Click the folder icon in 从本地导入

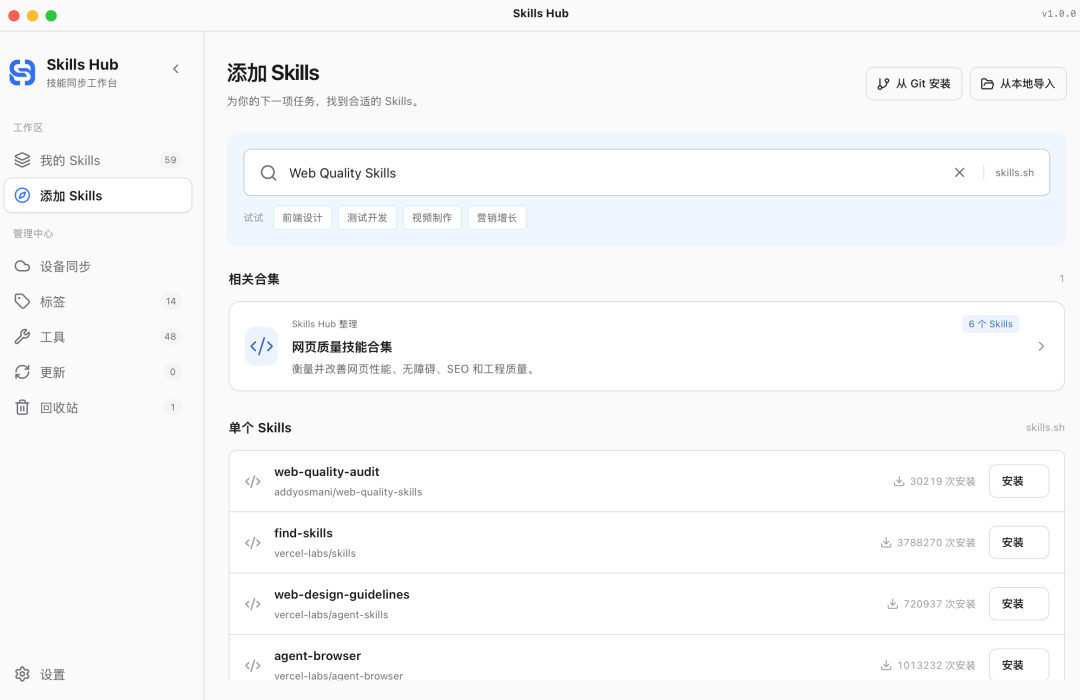(987, 83)
